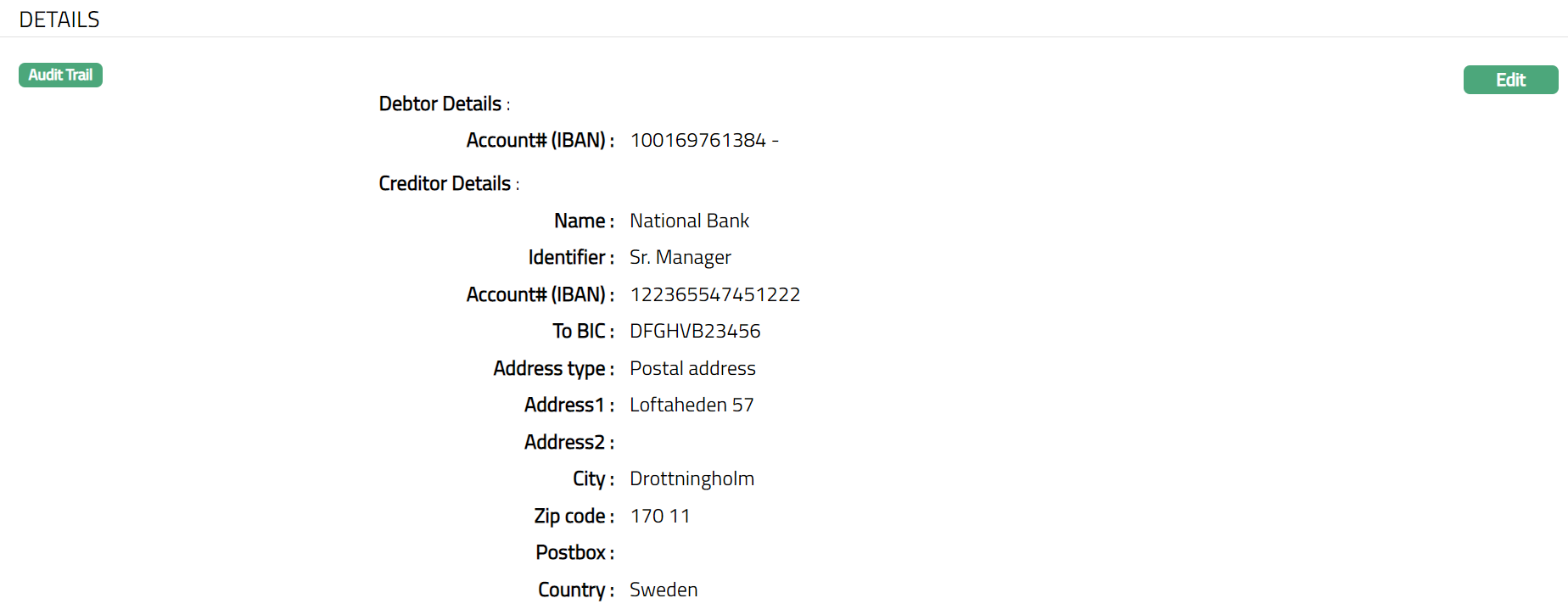Click the DETAILS section heading
1568x615 pixels.
pyautogui.click(x=59, y=20)
